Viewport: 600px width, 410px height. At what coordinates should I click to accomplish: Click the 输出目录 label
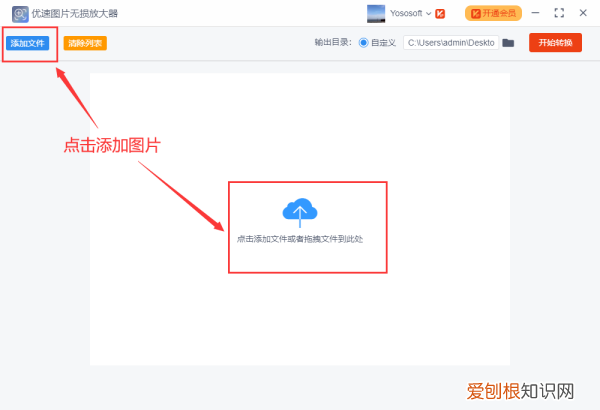tap(333, 42)
